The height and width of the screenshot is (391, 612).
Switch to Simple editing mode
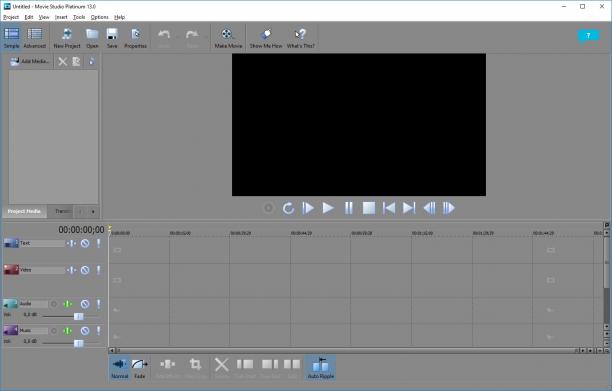pyautogui.click(x=11, y=38)
